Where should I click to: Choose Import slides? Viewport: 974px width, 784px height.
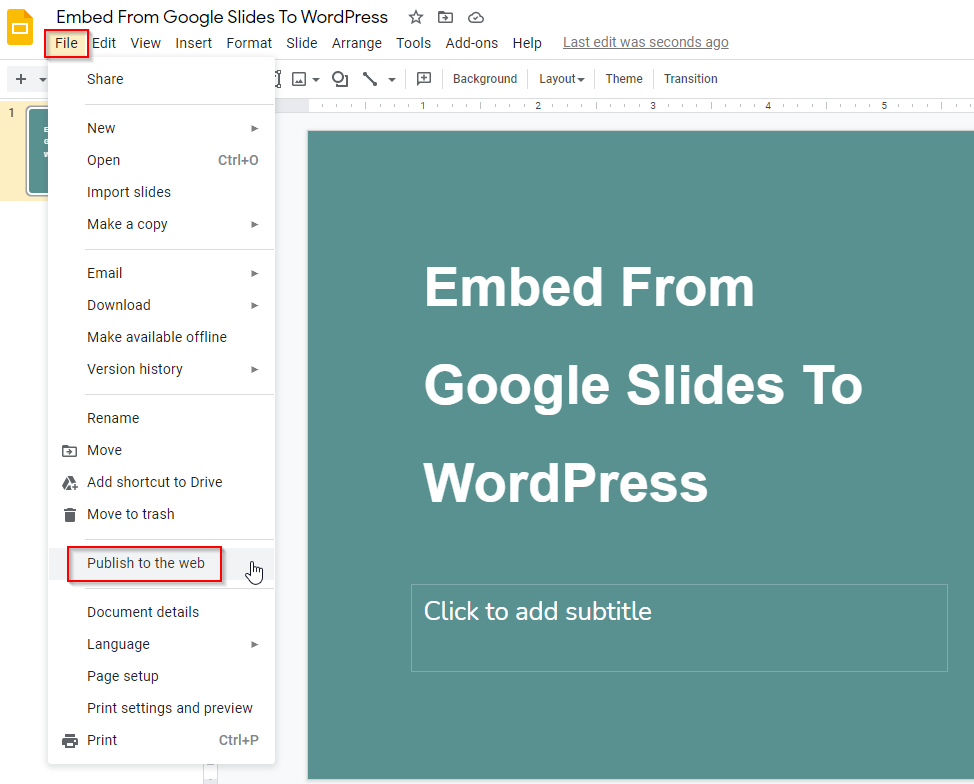[x=162, y=193]
